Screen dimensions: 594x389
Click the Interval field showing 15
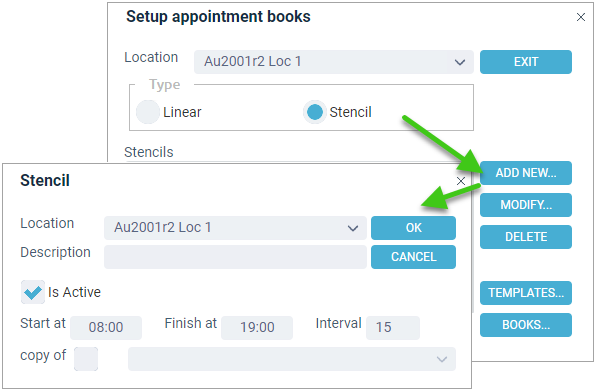pos(393,328)
